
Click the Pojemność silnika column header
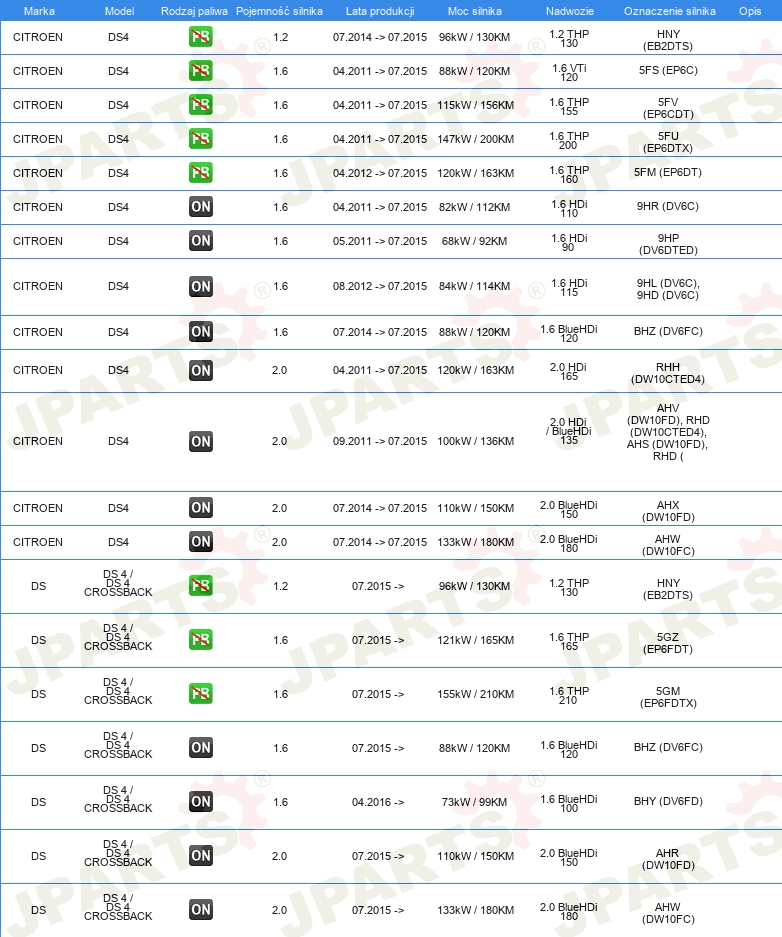pyautogui.click(x=279, y=11)
